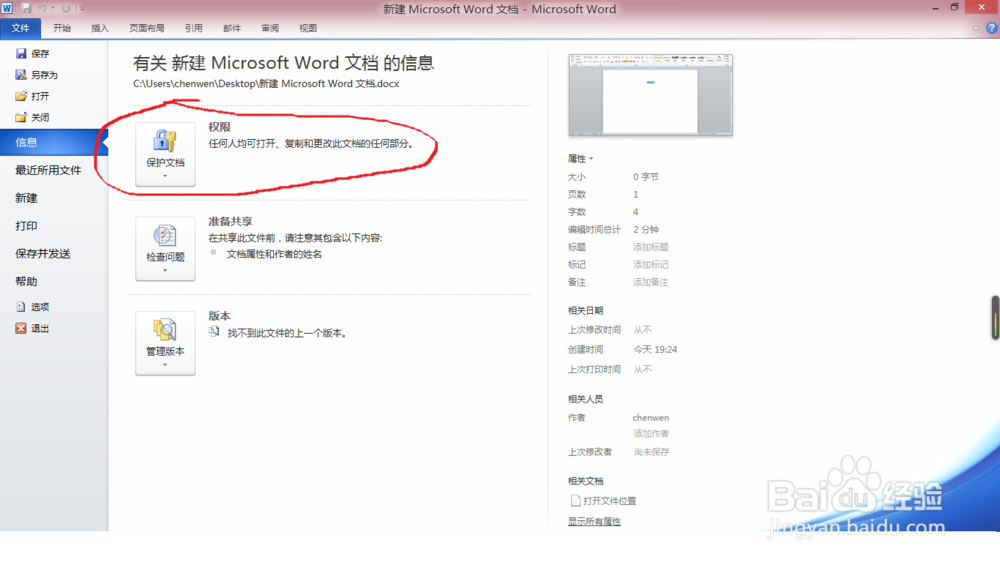Switch to the References (引用) tab
Image resolution: width=1000 pixels, height=562 pixels.
click(194, 28)
